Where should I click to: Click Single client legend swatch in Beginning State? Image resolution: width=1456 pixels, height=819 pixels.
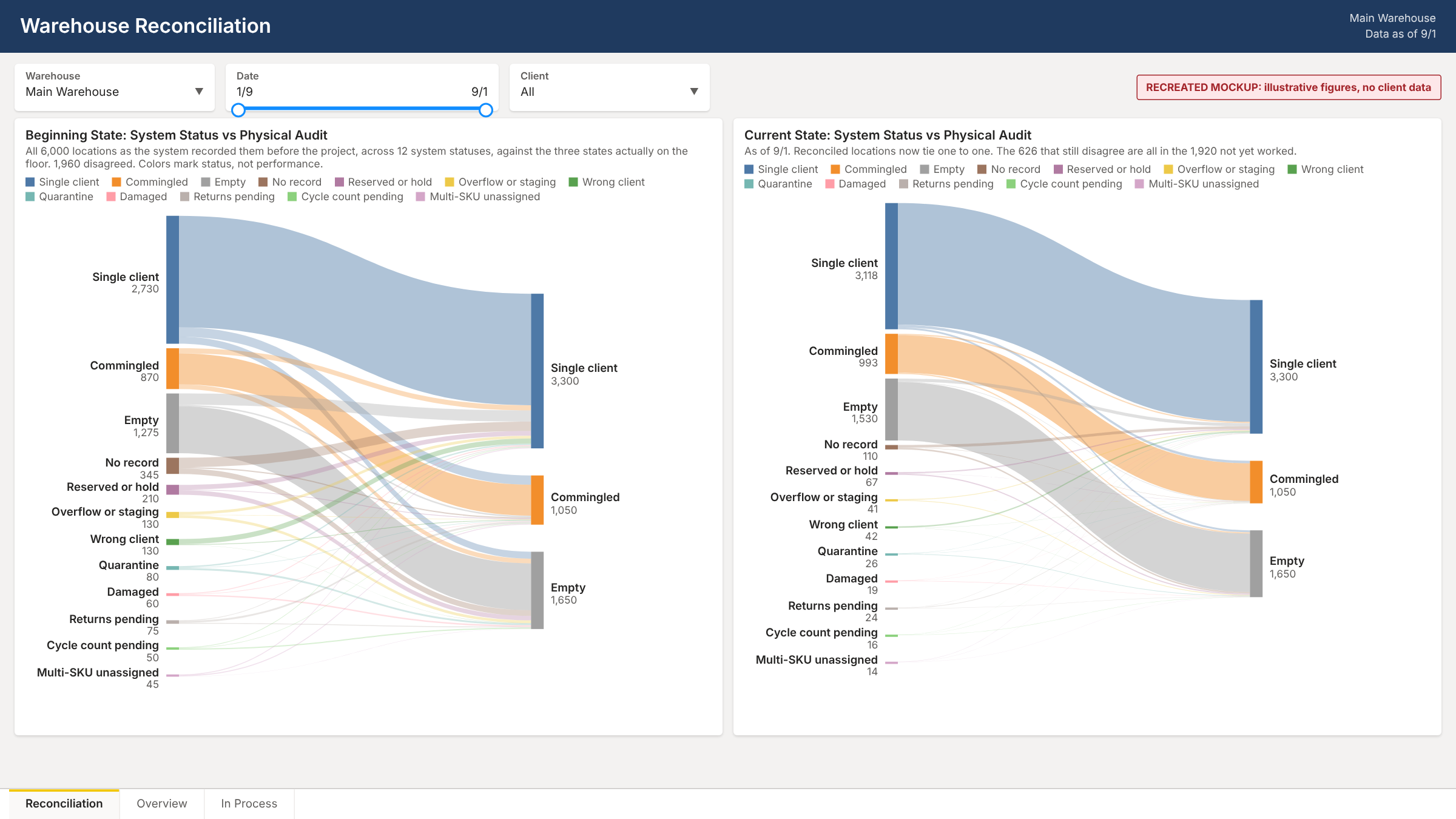pyautogui.click(x=30, y=182)
